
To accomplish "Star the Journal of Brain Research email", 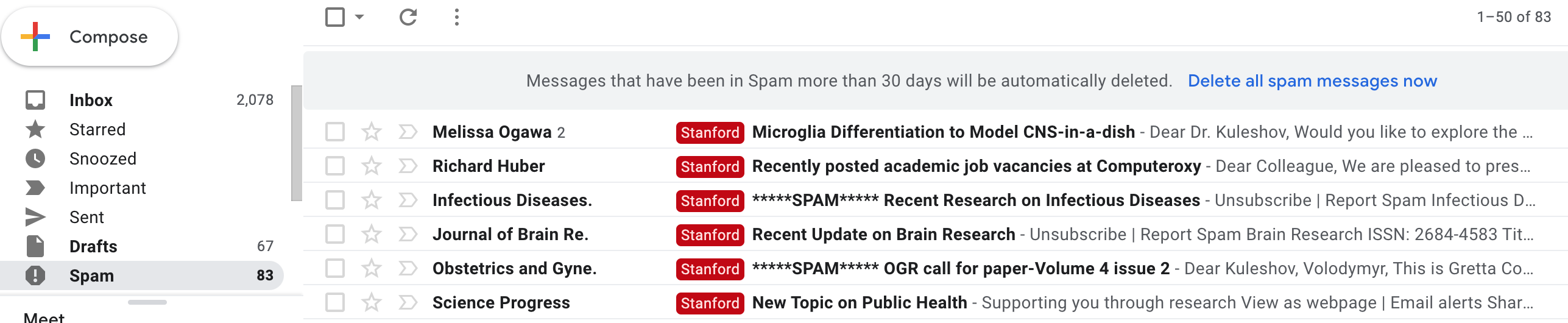I will pyautogui.click(x=372, y=234).
